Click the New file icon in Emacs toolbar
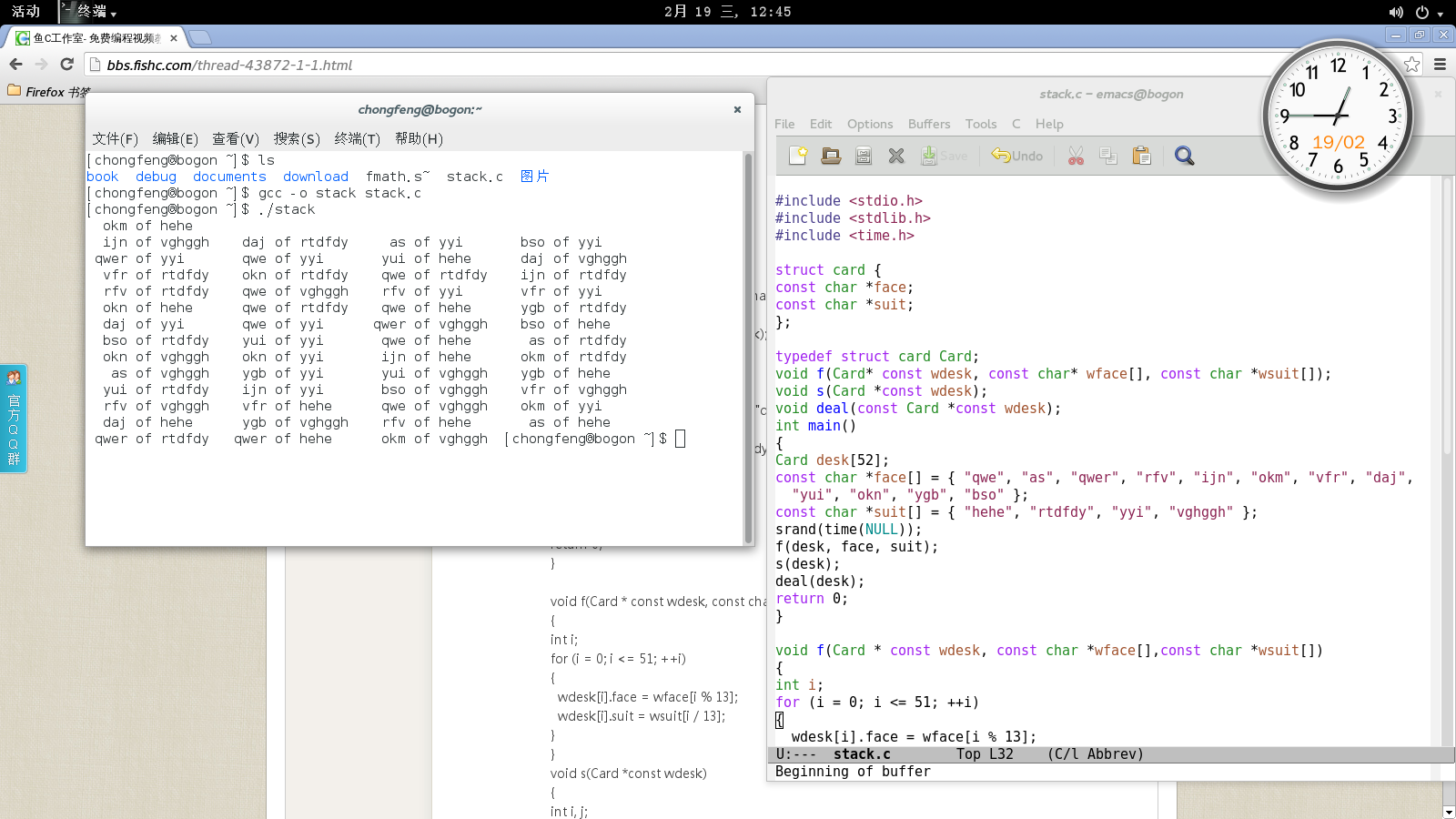Viewport: 1456px width, 819px height. [798, 156]
